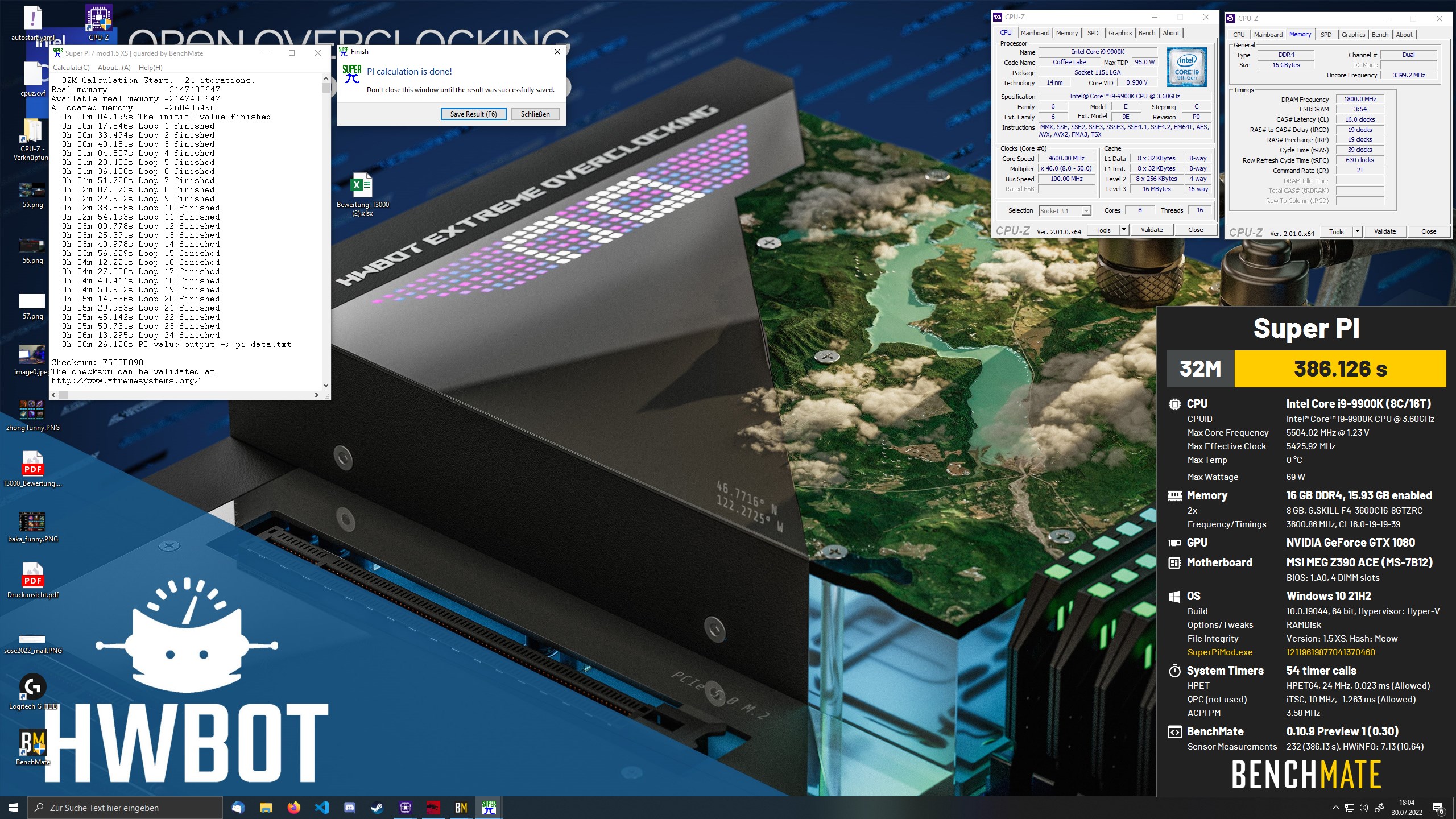The width and height of the screenshot is (1456, 819).
Task: Open the clock showing 18:04 in the taskbar
Action: point(1407,808)
